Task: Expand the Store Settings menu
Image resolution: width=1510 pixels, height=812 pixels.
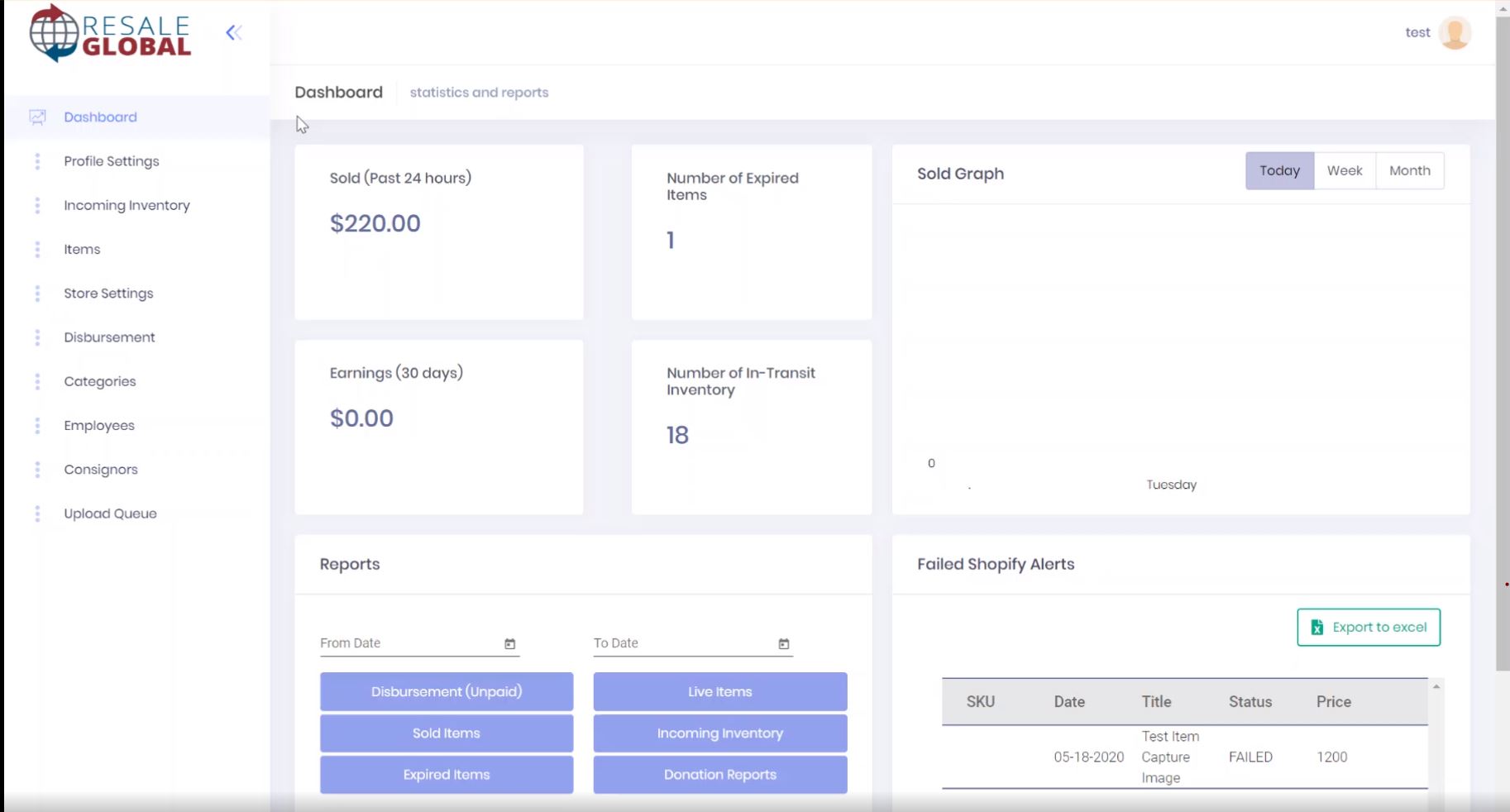Action: 108,294
